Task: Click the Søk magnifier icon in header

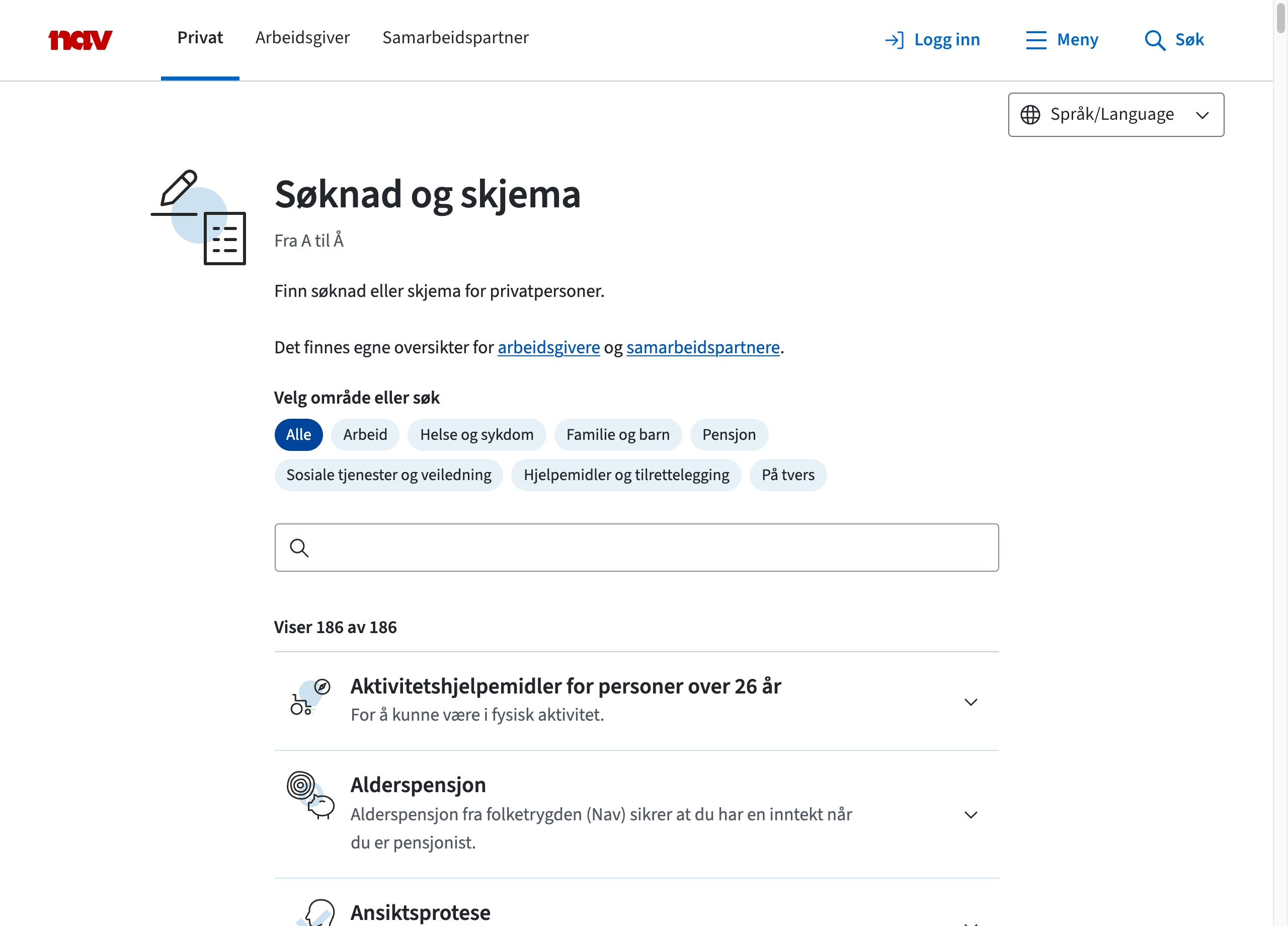Action: 1155,40
